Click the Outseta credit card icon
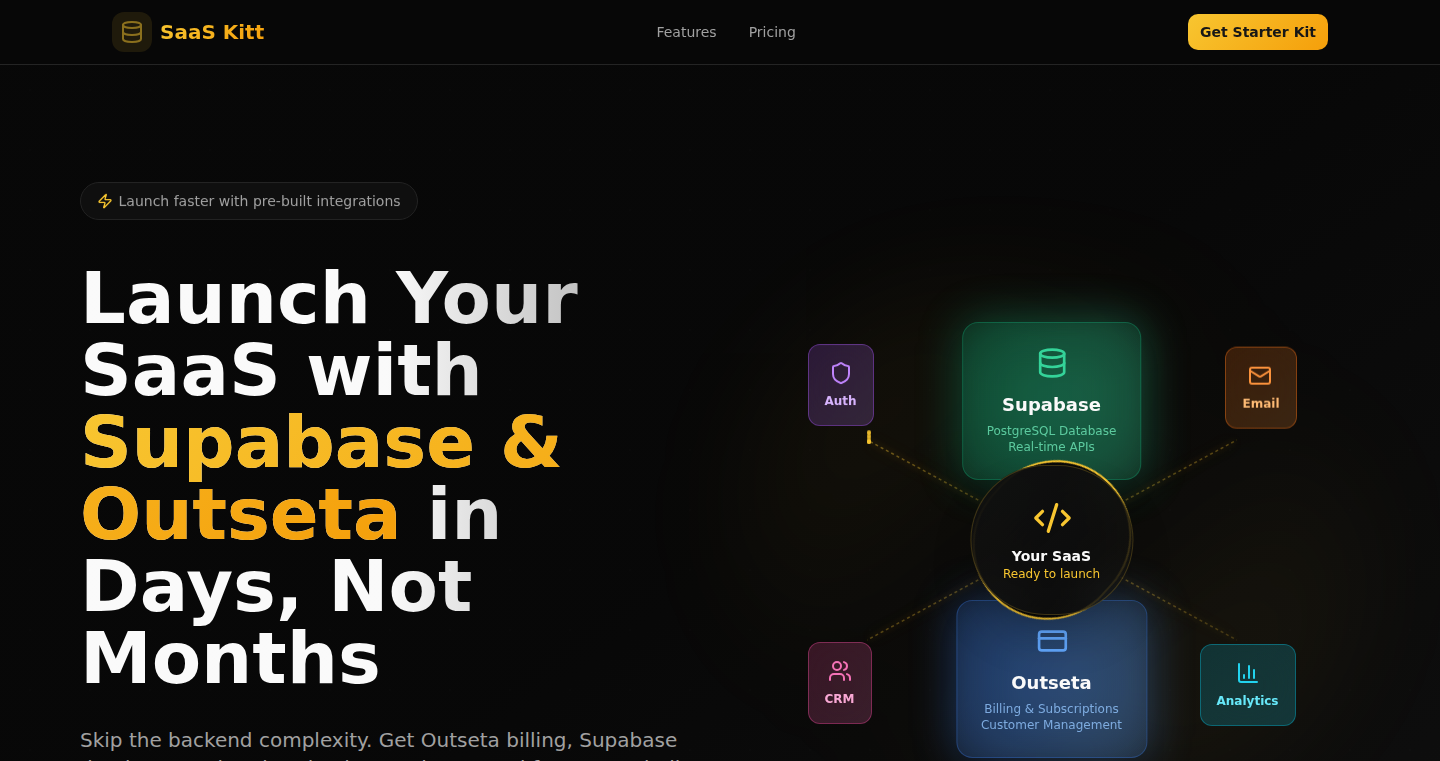 (x=1052, y=641)
